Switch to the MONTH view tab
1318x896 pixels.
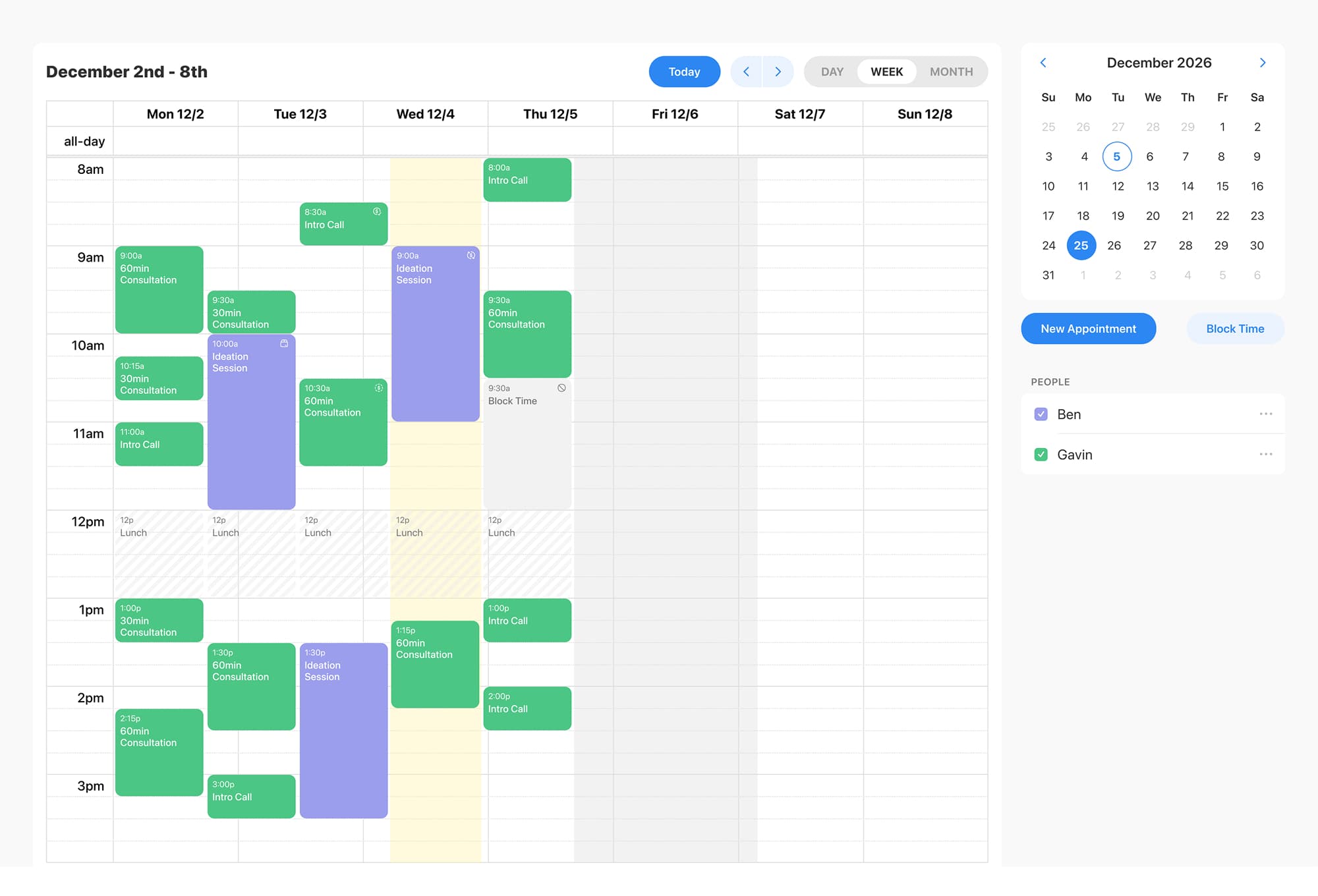tap(950, 71)
